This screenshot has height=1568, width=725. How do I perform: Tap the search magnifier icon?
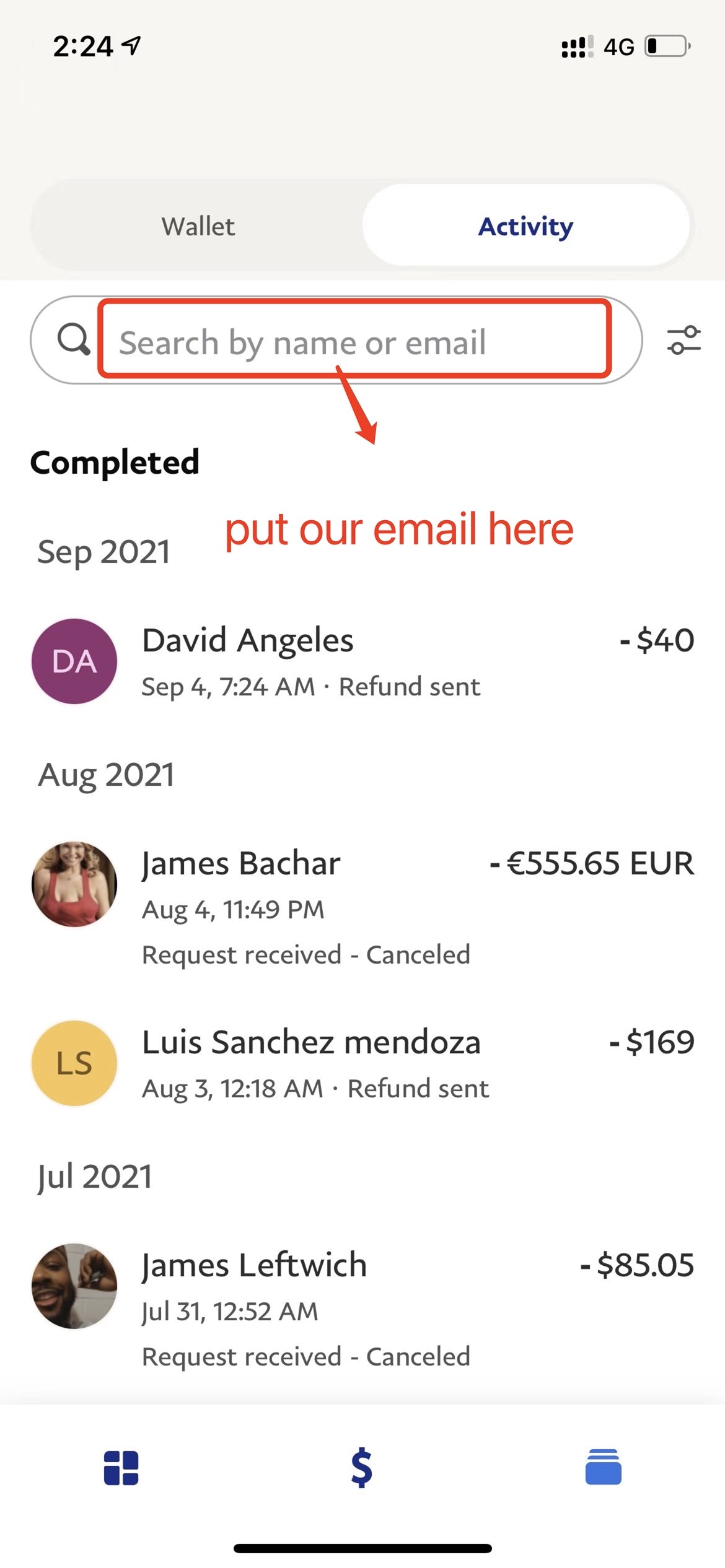click(74, 340)
